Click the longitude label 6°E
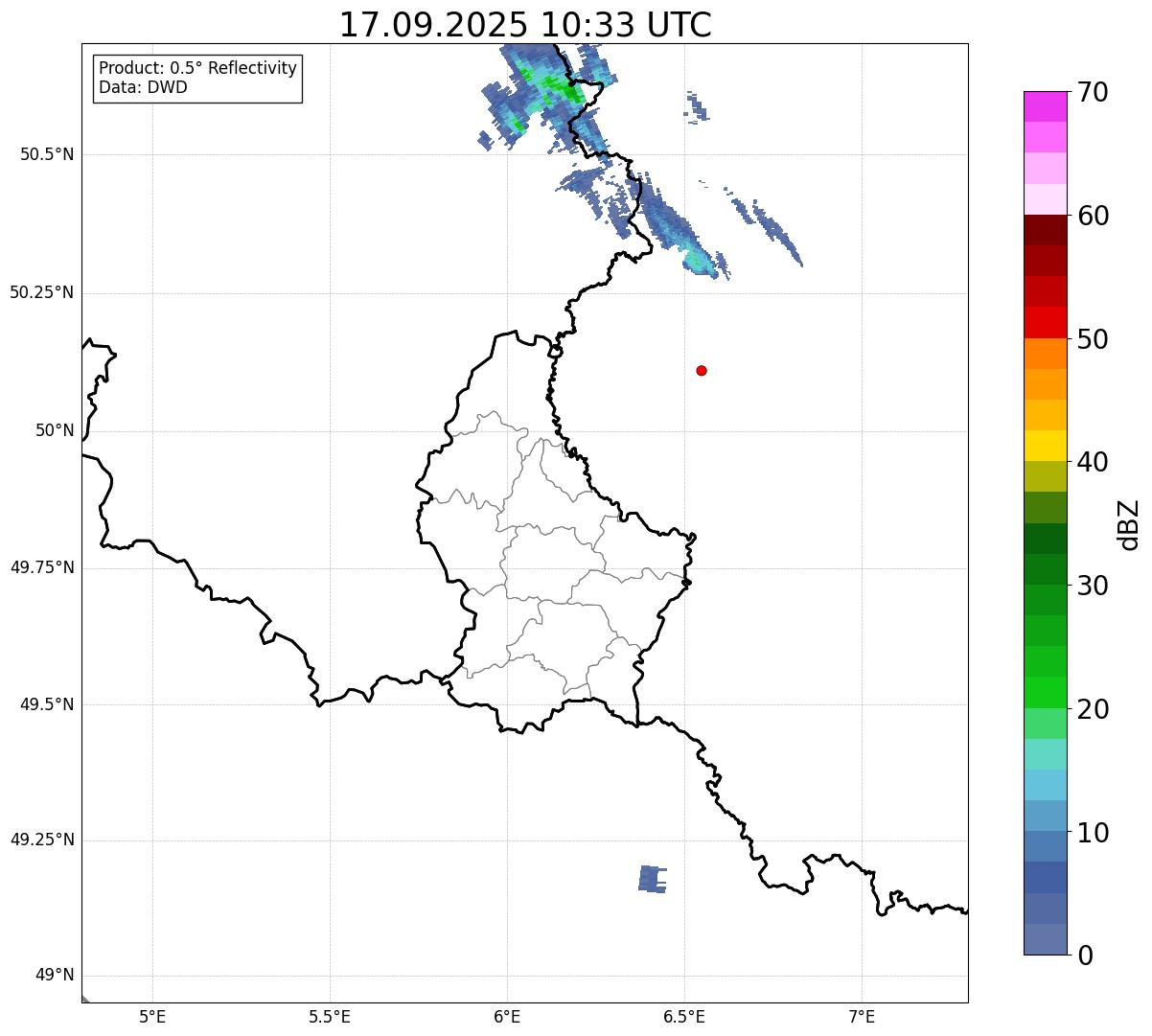1152x1036 pixels. click(x=507, y=1018)
